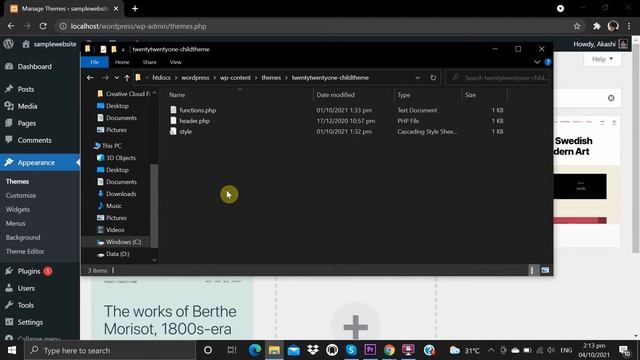Open the View ribbon tab
The height and width of the screenshot is (360, 640).
click(176, 62)
